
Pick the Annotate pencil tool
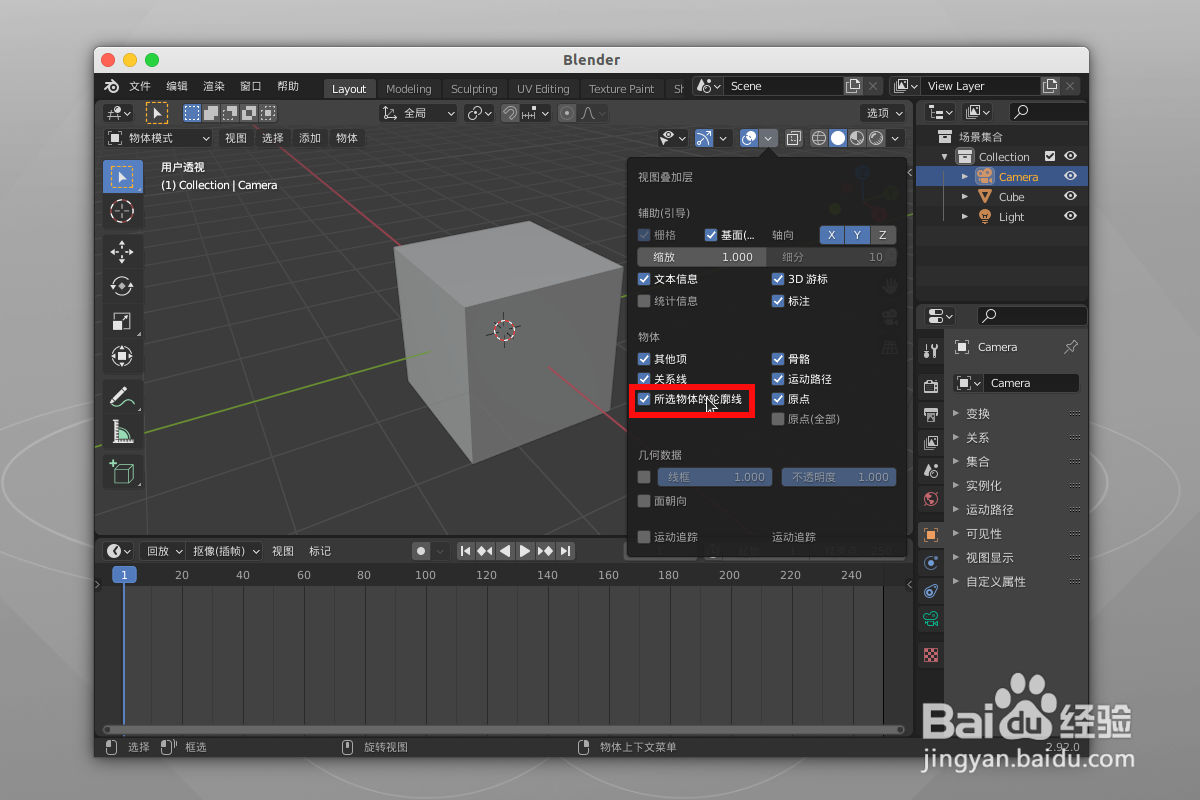point(122,397)
